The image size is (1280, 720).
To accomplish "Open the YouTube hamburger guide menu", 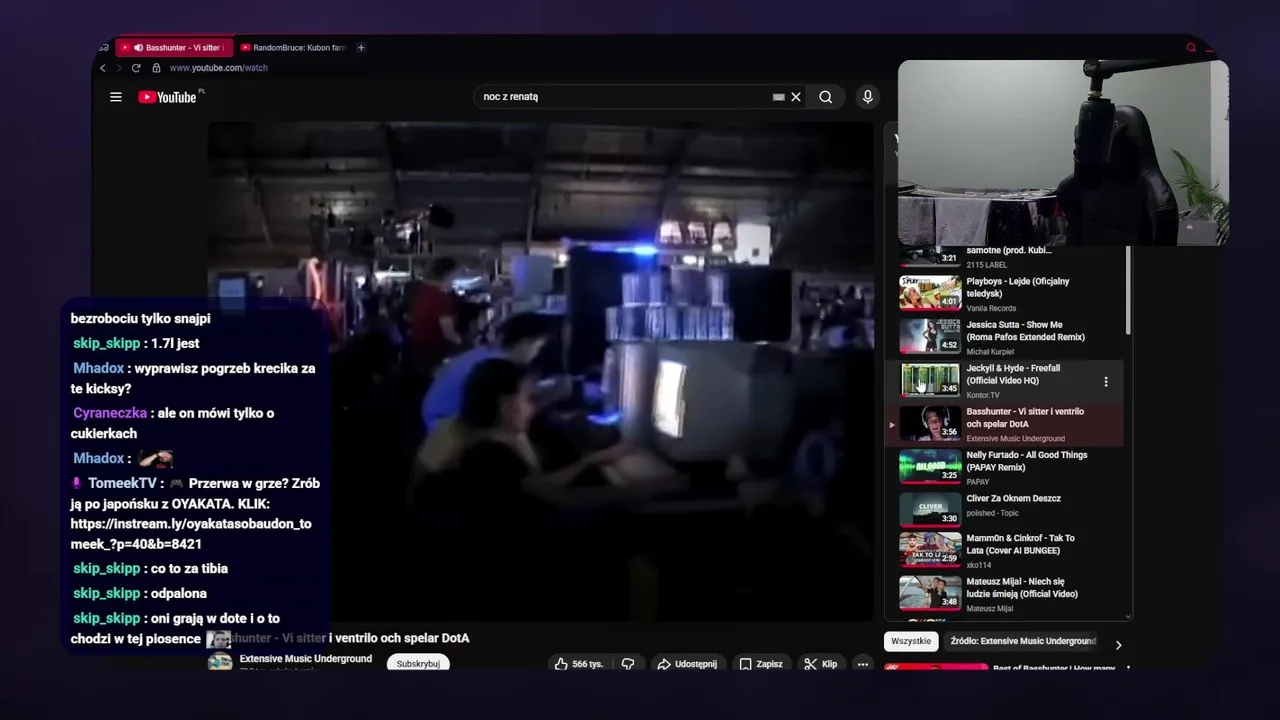I will point(116,97).
